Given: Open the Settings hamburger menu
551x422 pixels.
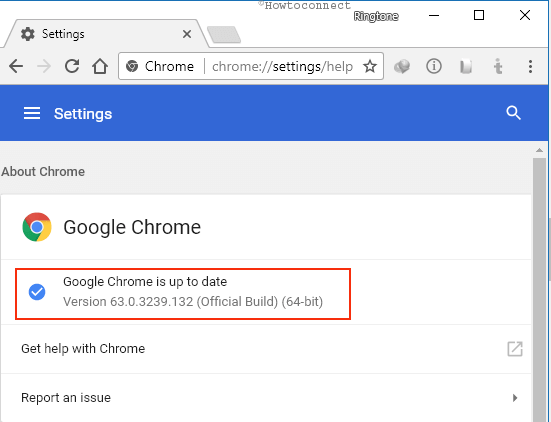Looking at the screenshot, I should pos(32,113).
